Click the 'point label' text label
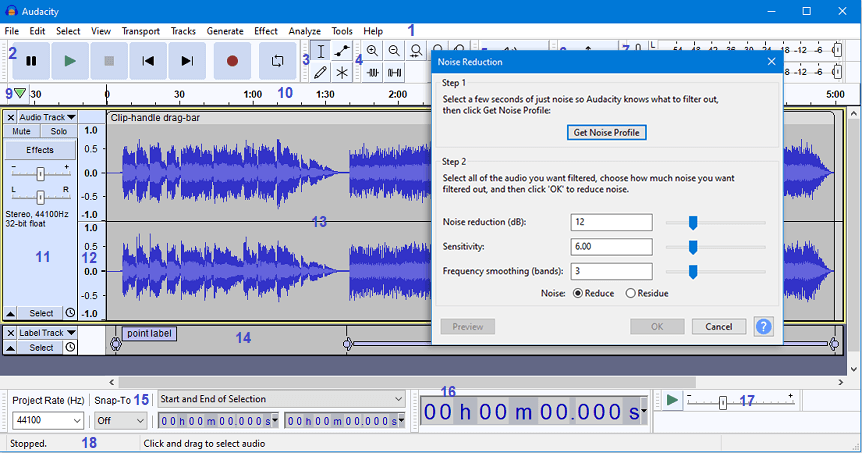Viewport: 862px width, 453px height. pyautogui.click(x=149, y=333)
